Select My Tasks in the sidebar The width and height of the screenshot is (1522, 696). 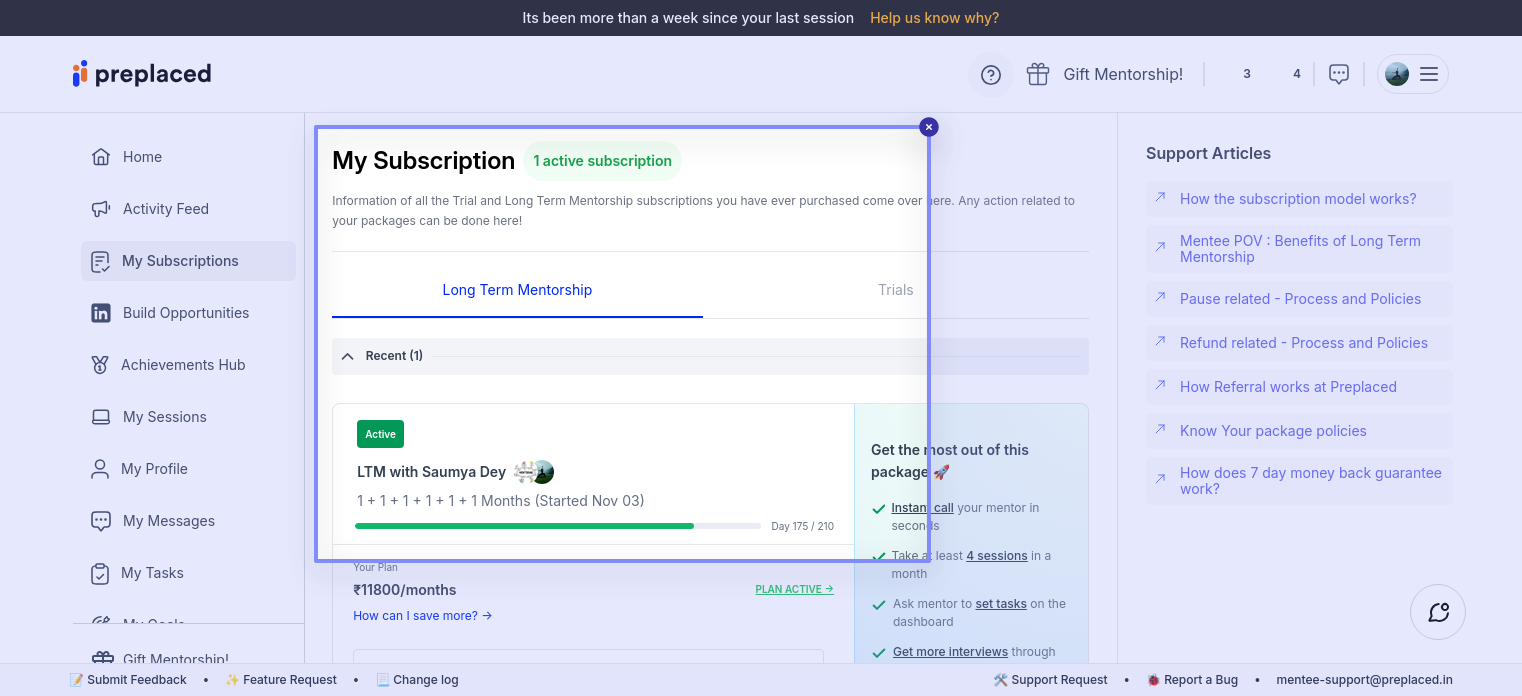pos(152,573)
